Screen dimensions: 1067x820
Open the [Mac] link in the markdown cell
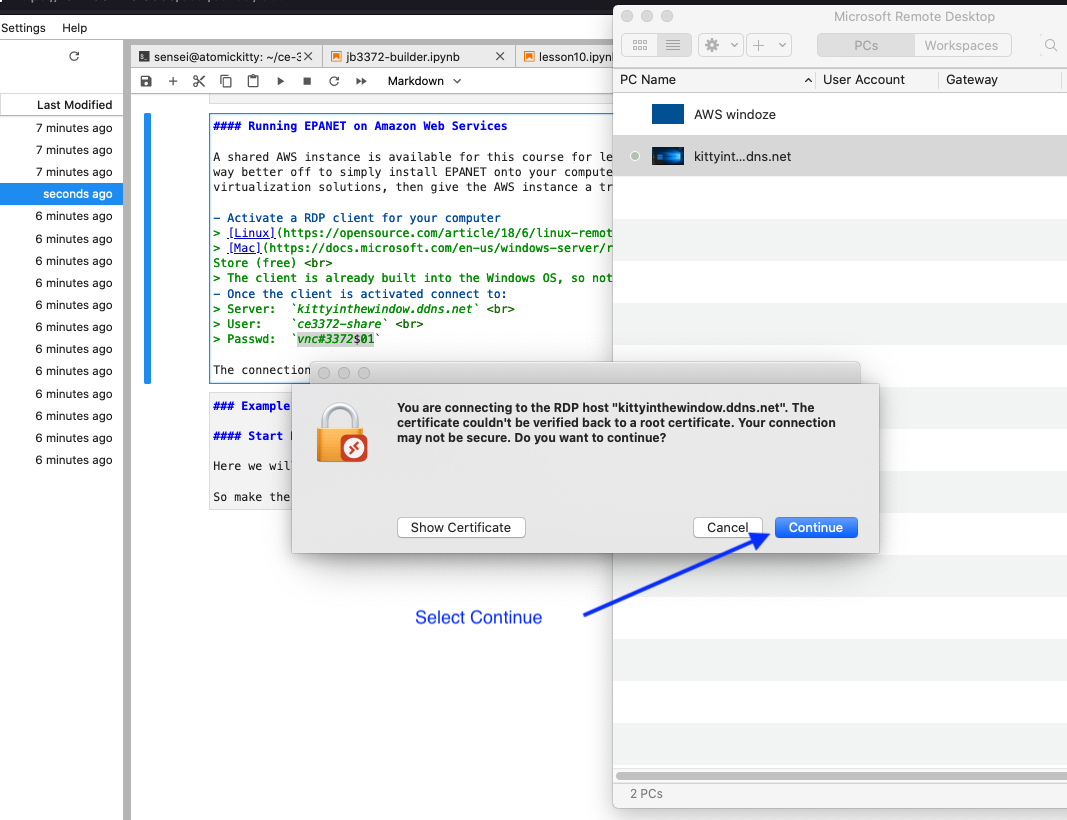(x=244, y=248)
